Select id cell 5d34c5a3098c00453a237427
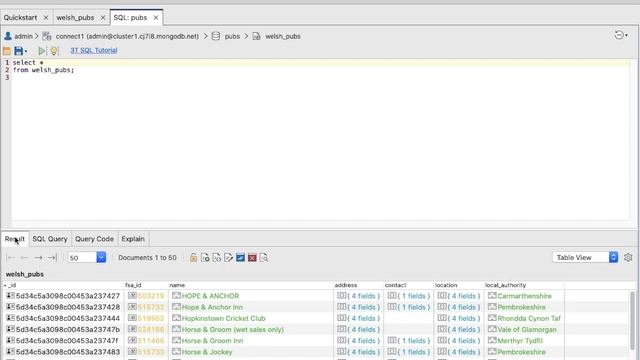The width and height of the screenshot is (640, 360). (63, 296)
